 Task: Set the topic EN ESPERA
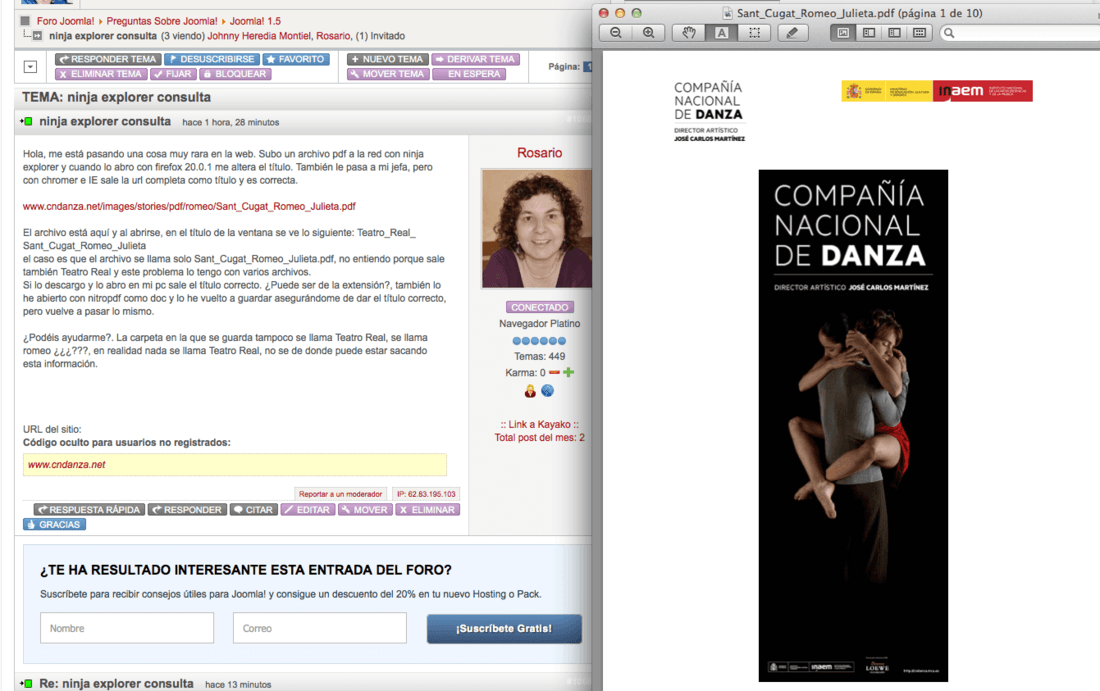(469, 74)
